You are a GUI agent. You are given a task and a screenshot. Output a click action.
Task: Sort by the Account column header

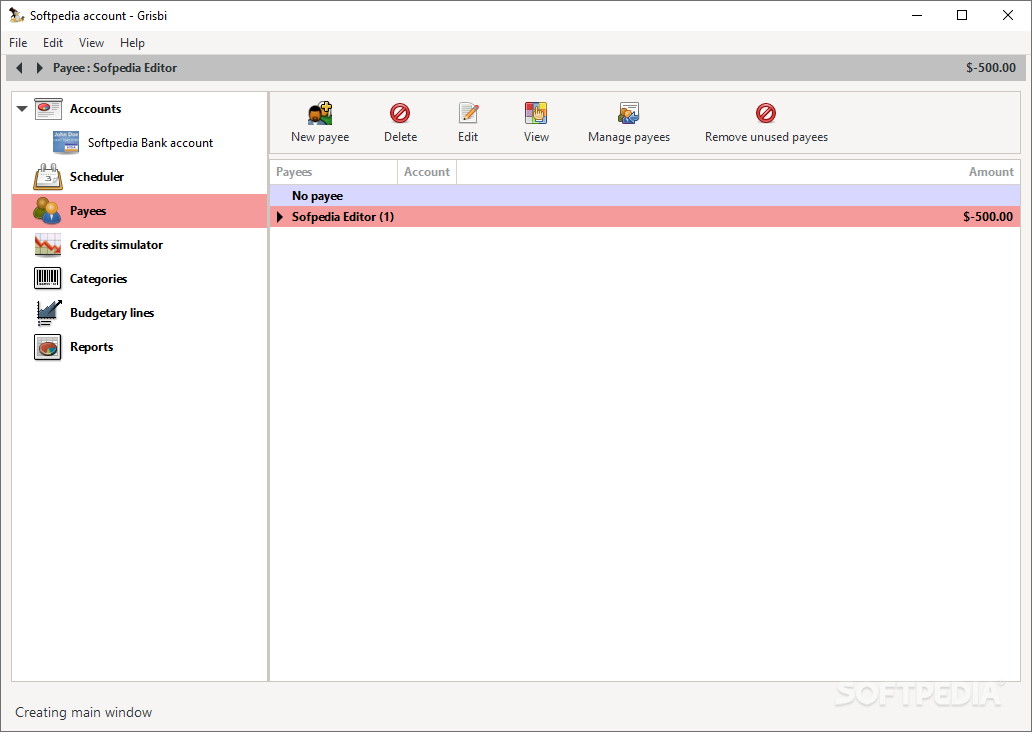(426, 172)
